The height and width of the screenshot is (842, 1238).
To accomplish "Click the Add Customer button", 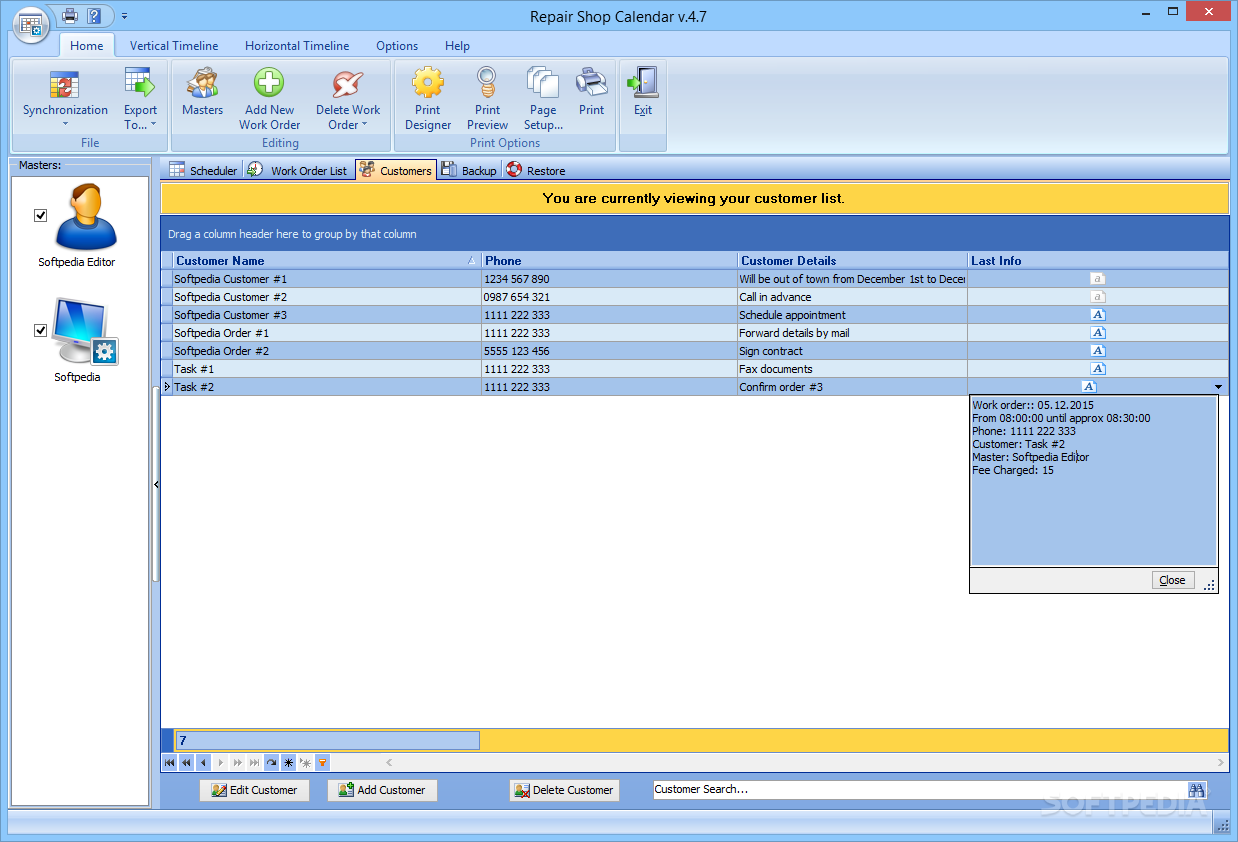I will 382,790.
